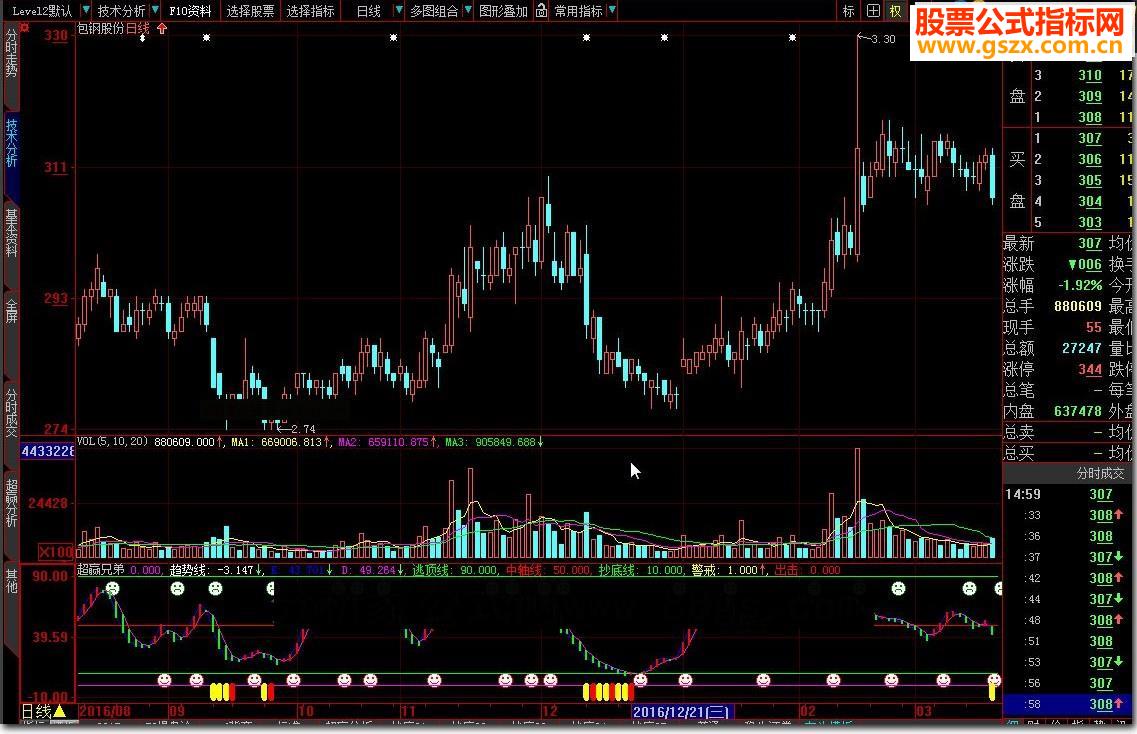This screenshot has width=1137, height=734.
Task: Click the VOL(5,10,20) indicator label
Action: click(113, 441)
